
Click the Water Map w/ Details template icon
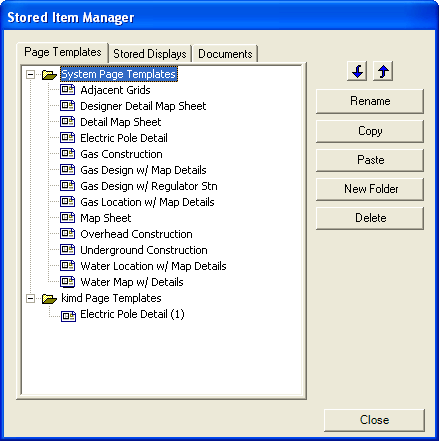(x=68, y=281)
